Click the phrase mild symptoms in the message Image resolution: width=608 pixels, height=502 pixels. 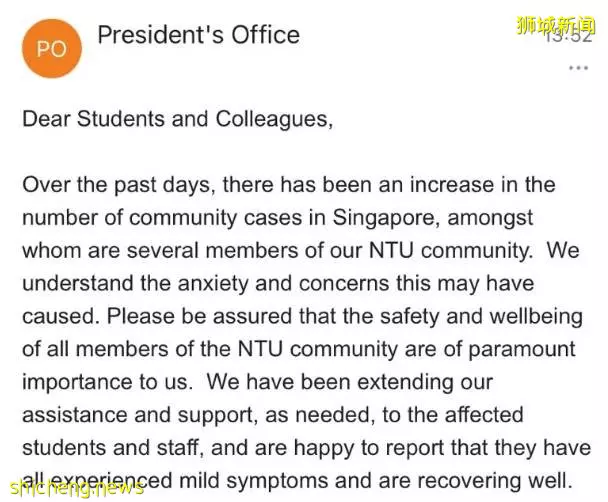click(254, 482)
